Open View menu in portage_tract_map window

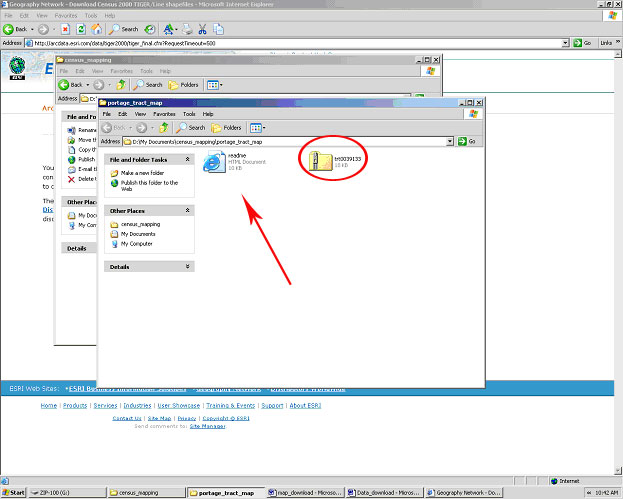coord(140,114)
